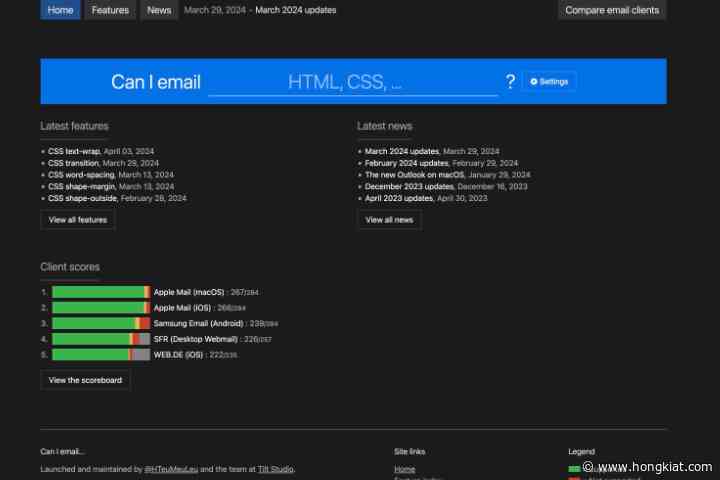
Task: Open footer Home site link
Action: 405,469
